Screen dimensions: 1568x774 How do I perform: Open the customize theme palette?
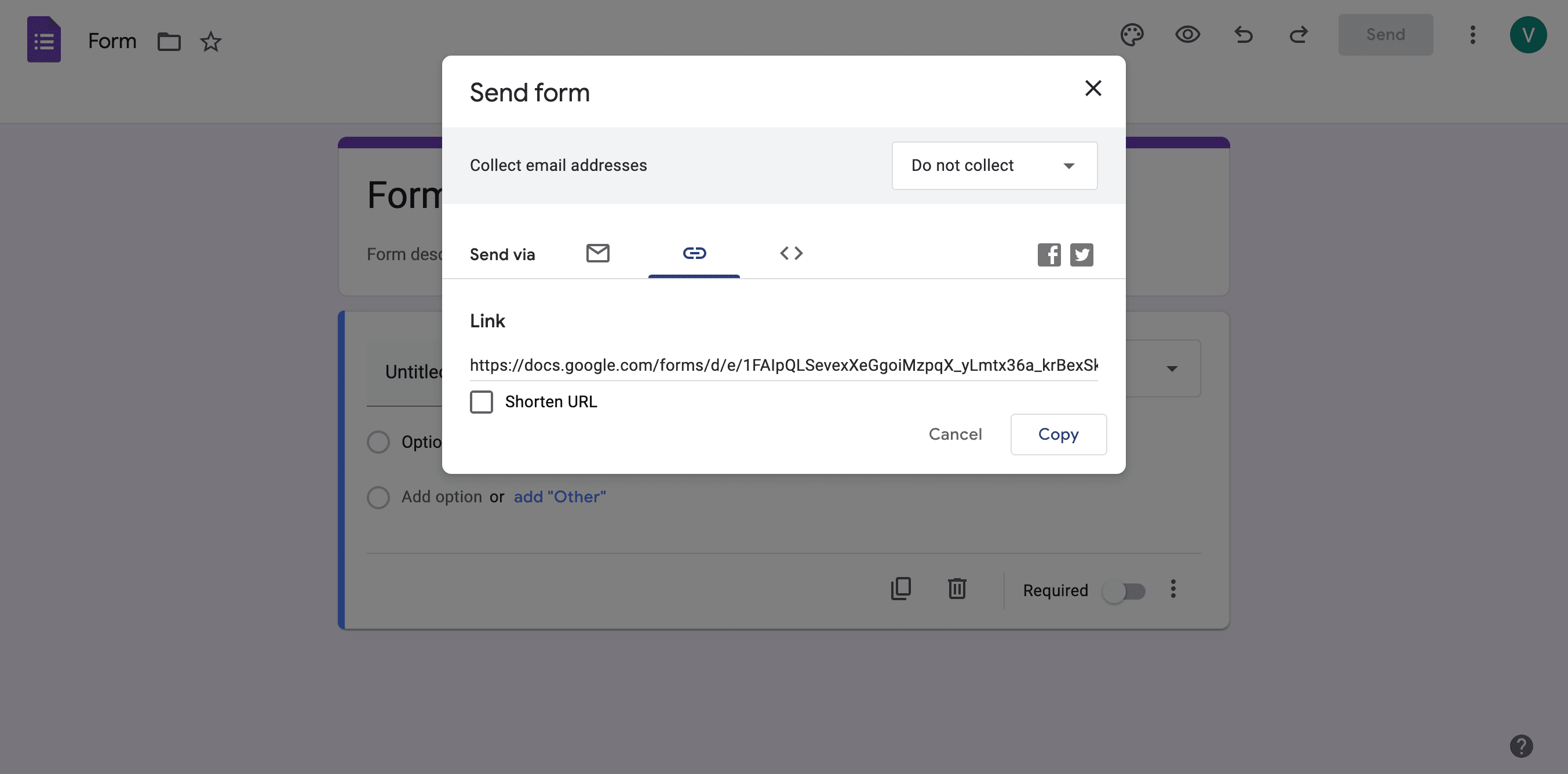(1132, 35)
